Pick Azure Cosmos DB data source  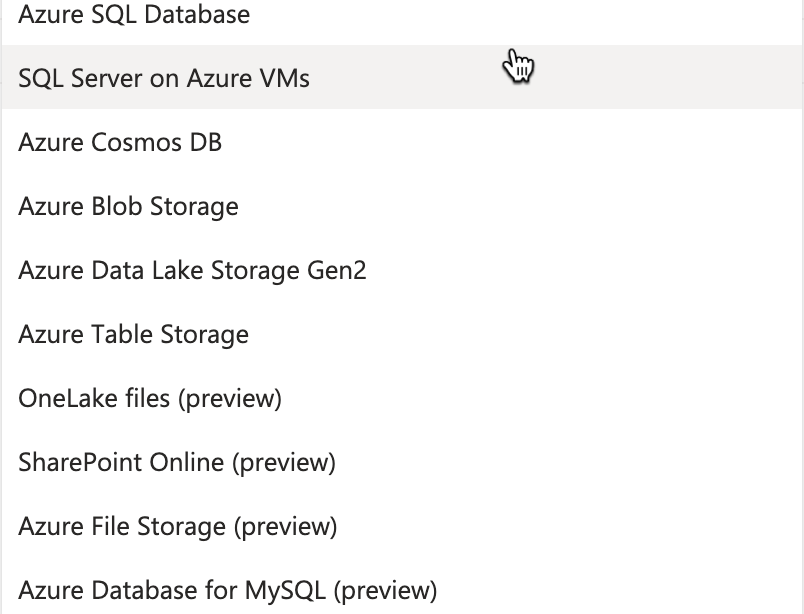point(402,141)
